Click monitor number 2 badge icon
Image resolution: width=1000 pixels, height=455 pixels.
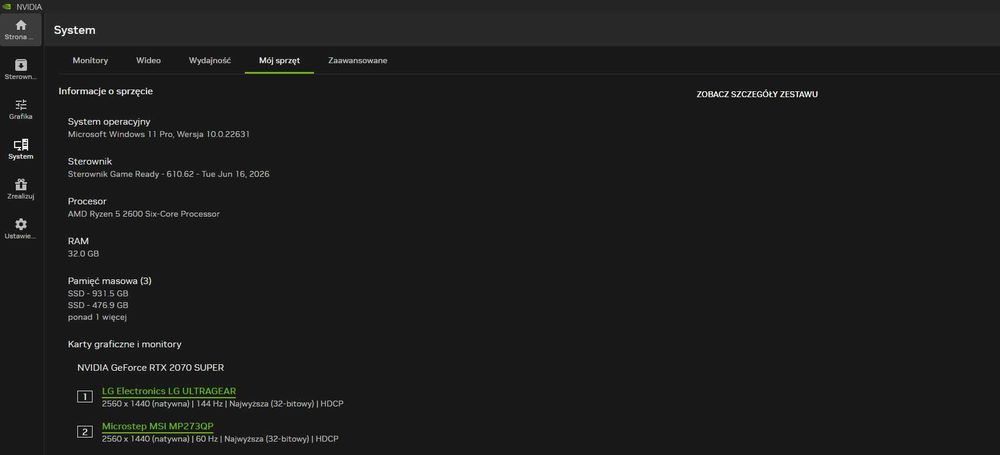pyautogui.click(x=85, y=432)
